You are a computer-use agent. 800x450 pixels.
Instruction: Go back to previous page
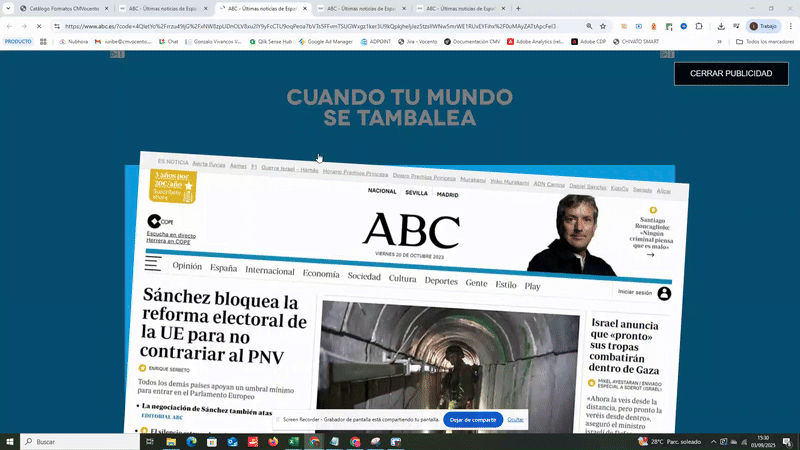click(x=9, y=26)
